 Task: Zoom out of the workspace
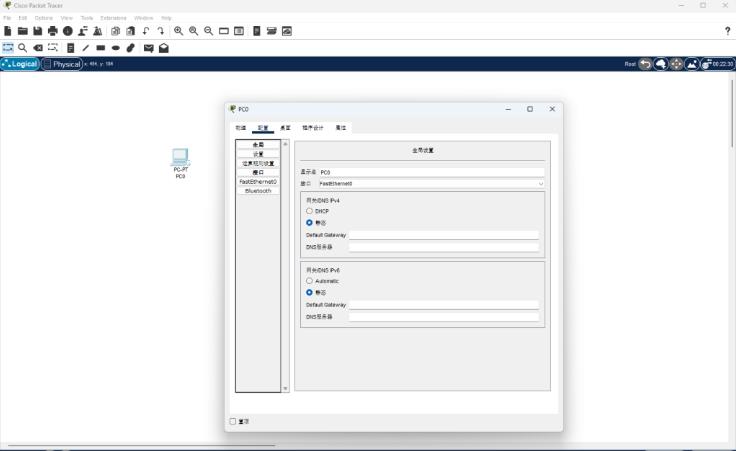208,31
